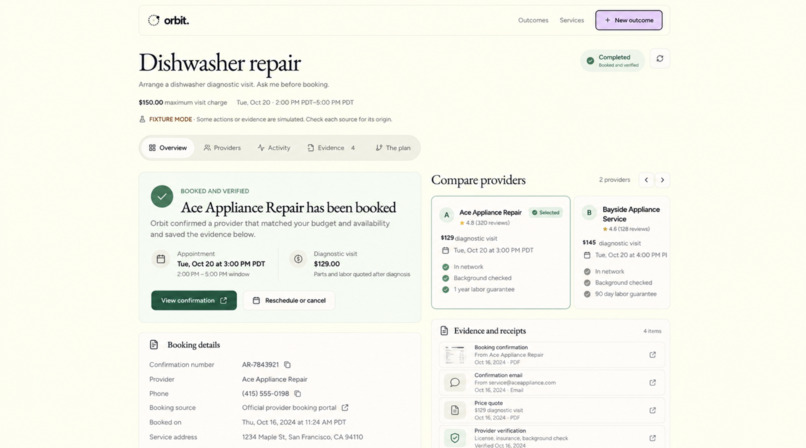Viewport: 806px width, 448px height.
Task: Click the A avatar for Ace Appliance Repair
Action: point(446,215)
